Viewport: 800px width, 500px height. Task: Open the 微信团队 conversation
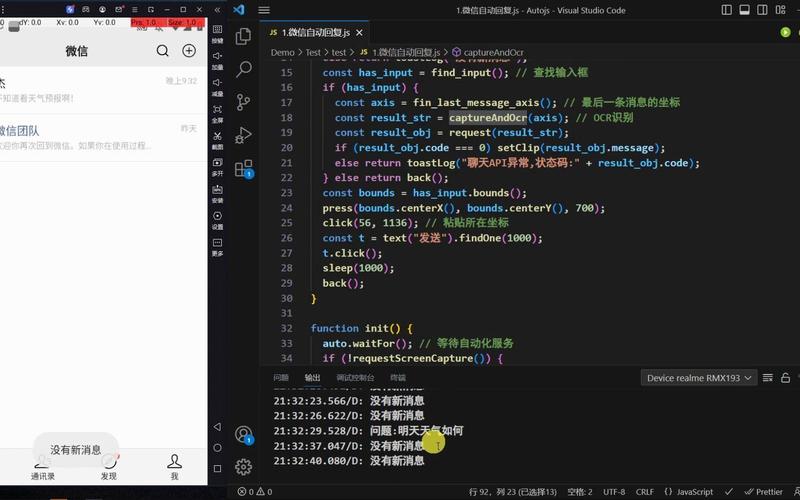pyautogui.click(x=103, y=138)
